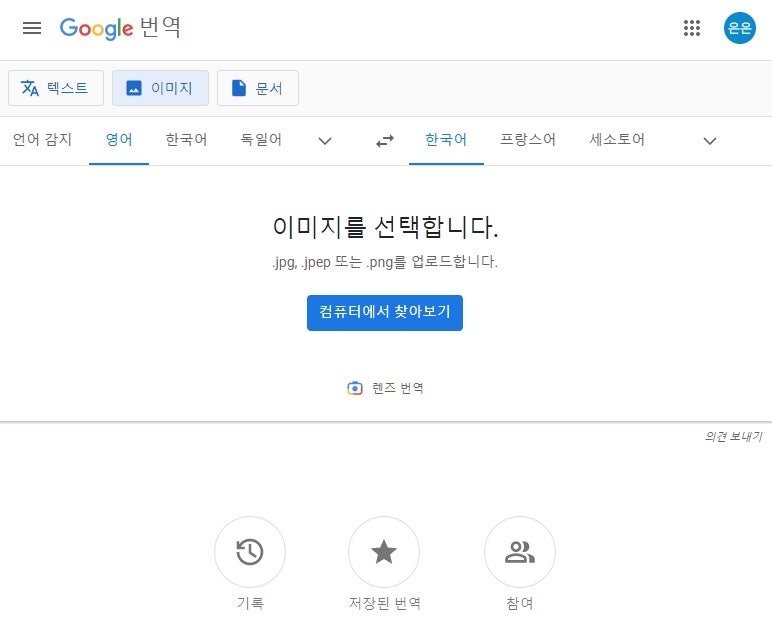Expand more target languages chevron
The width and height of the screenshot is (772, 632).
(709, 141)
